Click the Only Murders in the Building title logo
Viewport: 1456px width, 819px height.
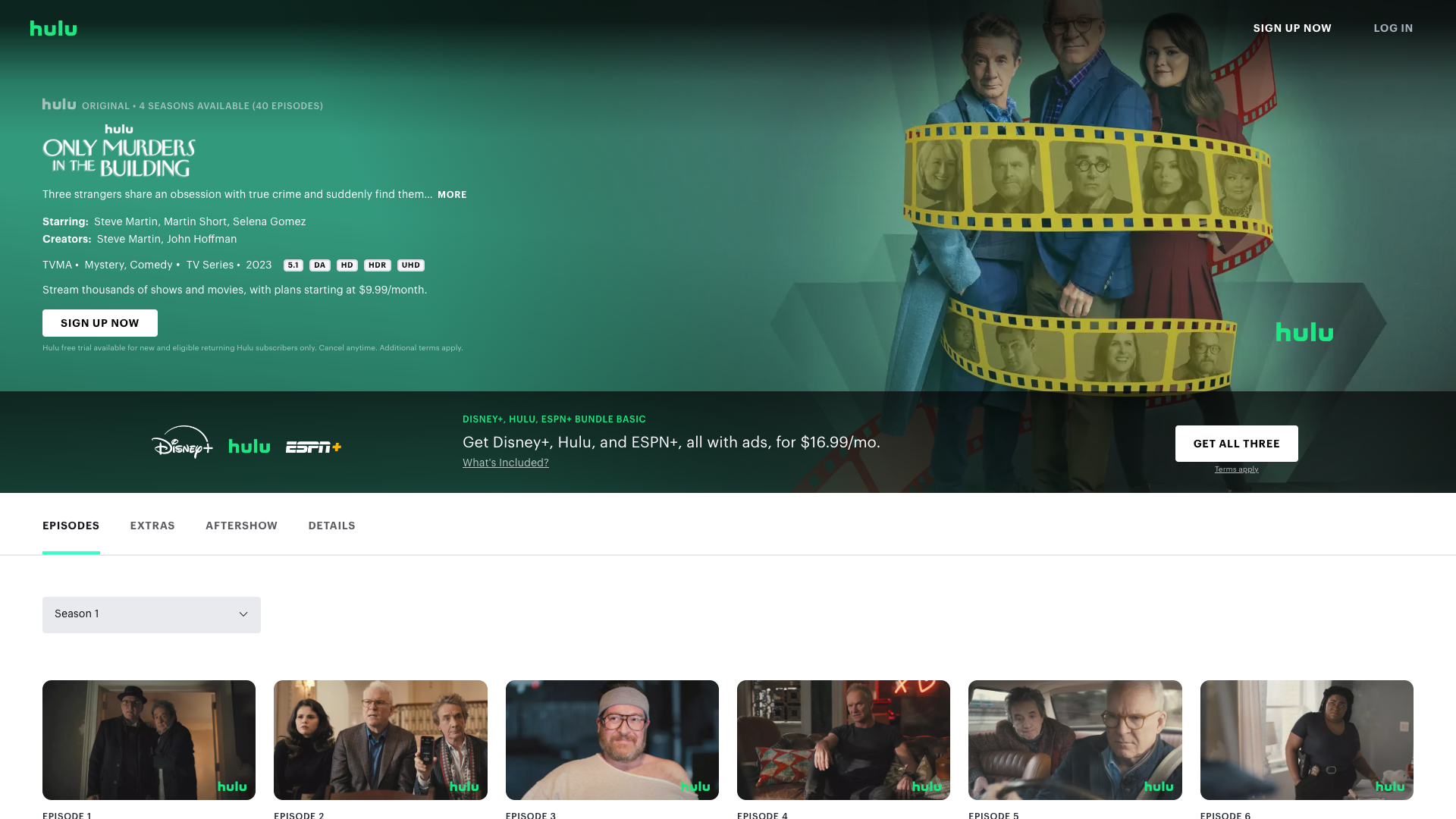pos(119,152)
